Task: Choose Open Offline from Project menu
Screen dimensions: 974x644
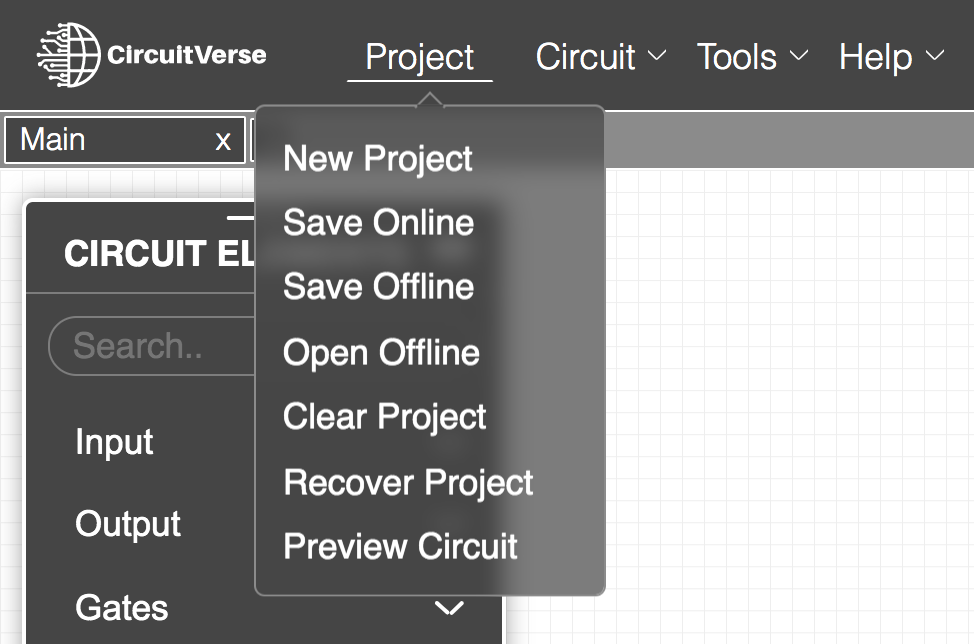Action: pos(381,352)
